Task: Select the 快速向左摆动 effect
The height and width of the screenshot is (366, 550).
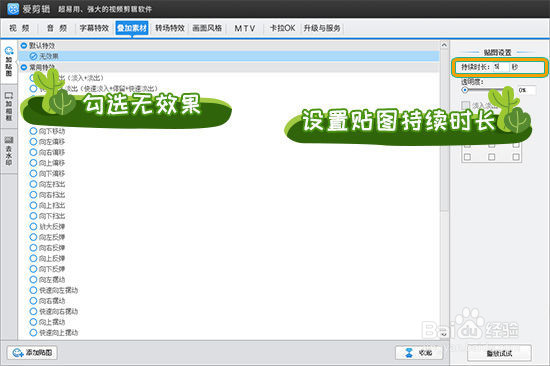Action: tap(54, 290)
